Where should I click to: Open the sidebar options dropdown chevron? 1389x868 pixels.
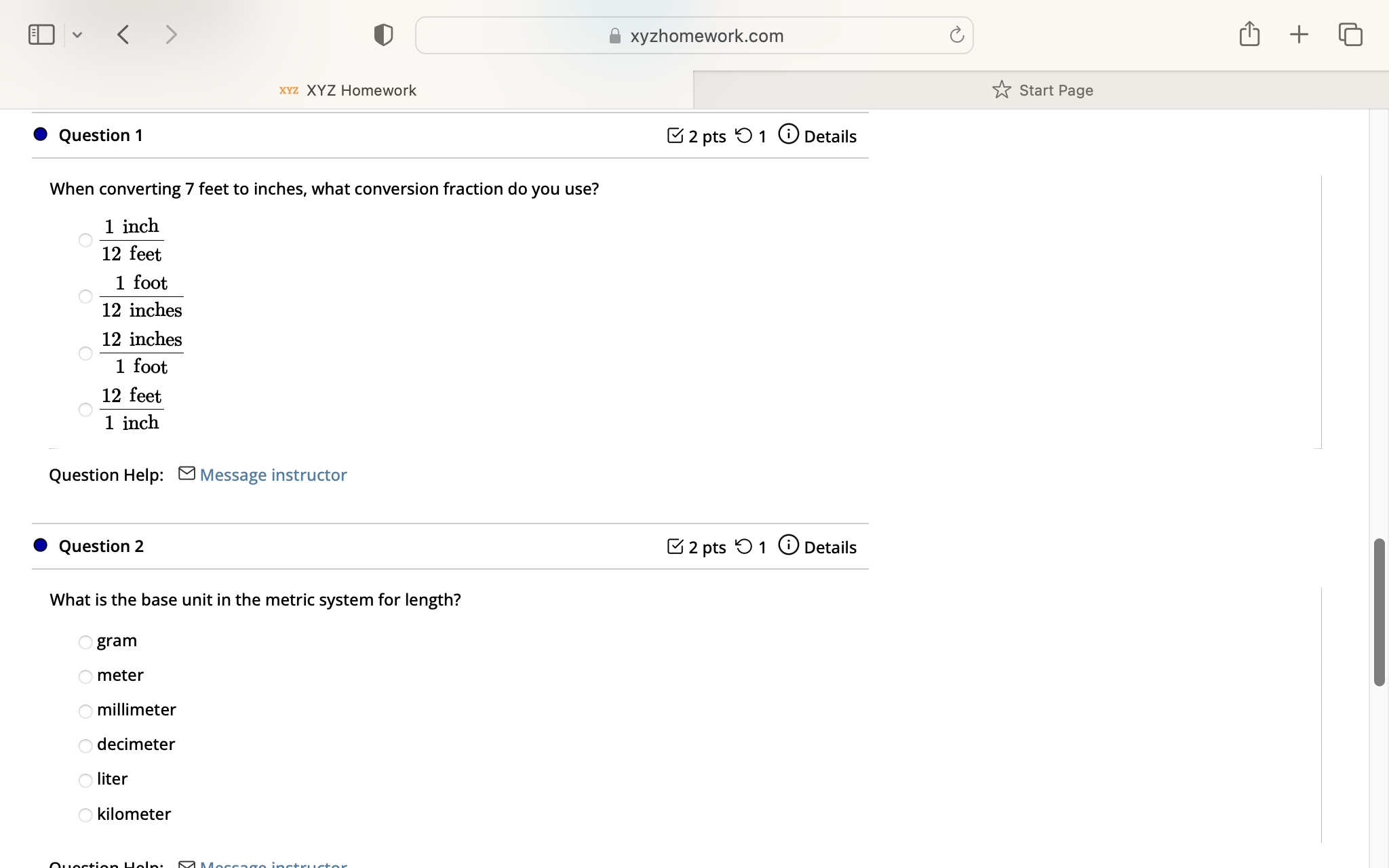tap(77, 35)
